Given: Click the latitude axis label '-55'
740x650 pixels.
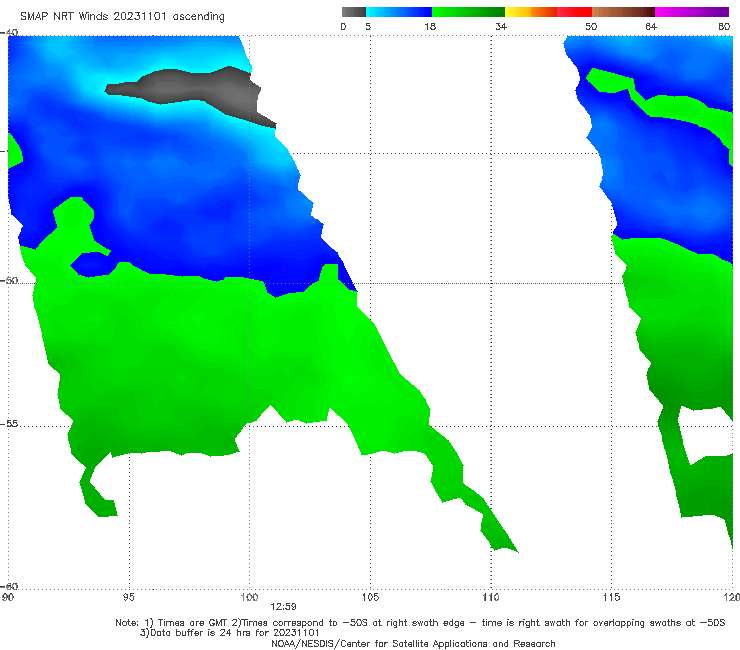Looking at the screenshot, I should 9,424.
